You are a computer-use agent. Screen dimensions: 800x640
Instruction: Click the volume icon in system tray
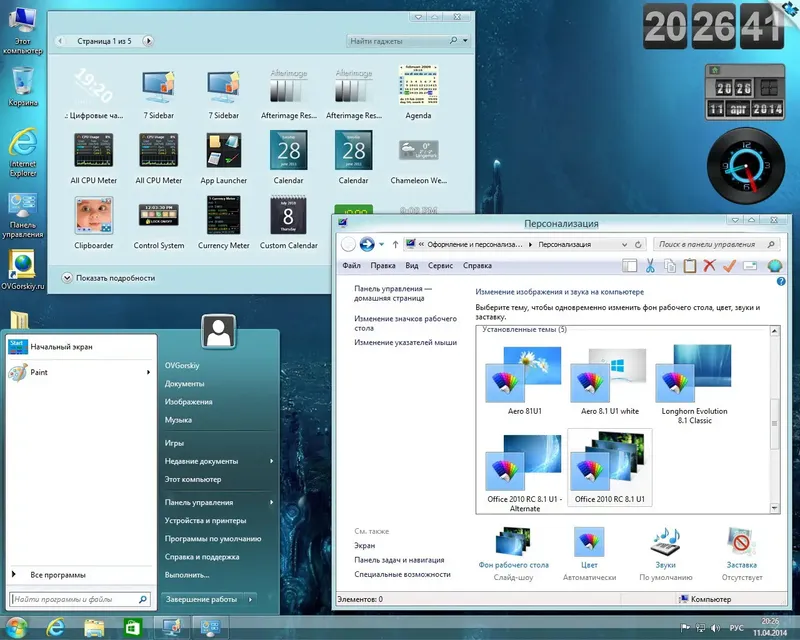tap(715, 628)
